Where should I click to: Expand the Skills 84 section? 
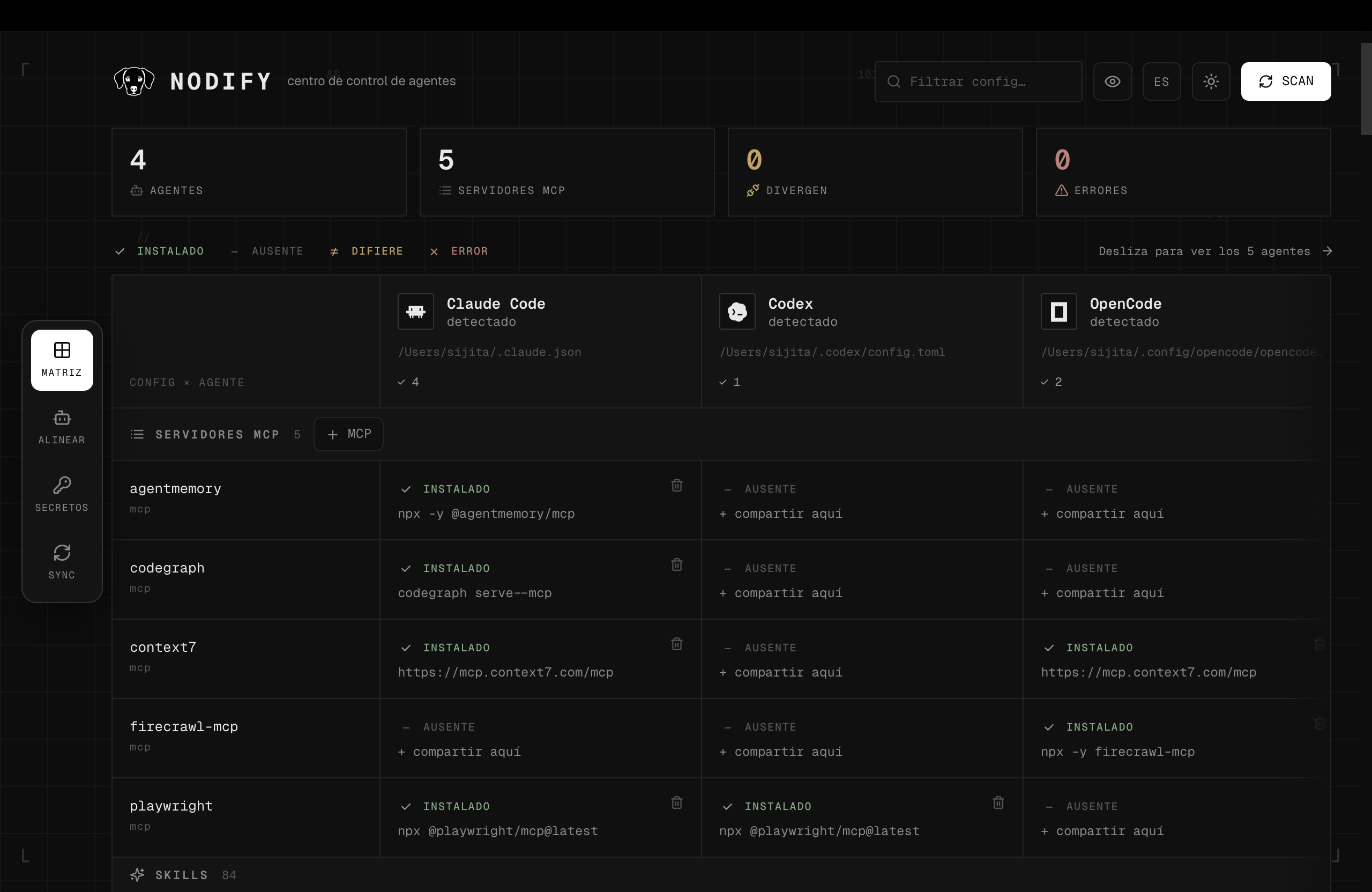(721, 875)
